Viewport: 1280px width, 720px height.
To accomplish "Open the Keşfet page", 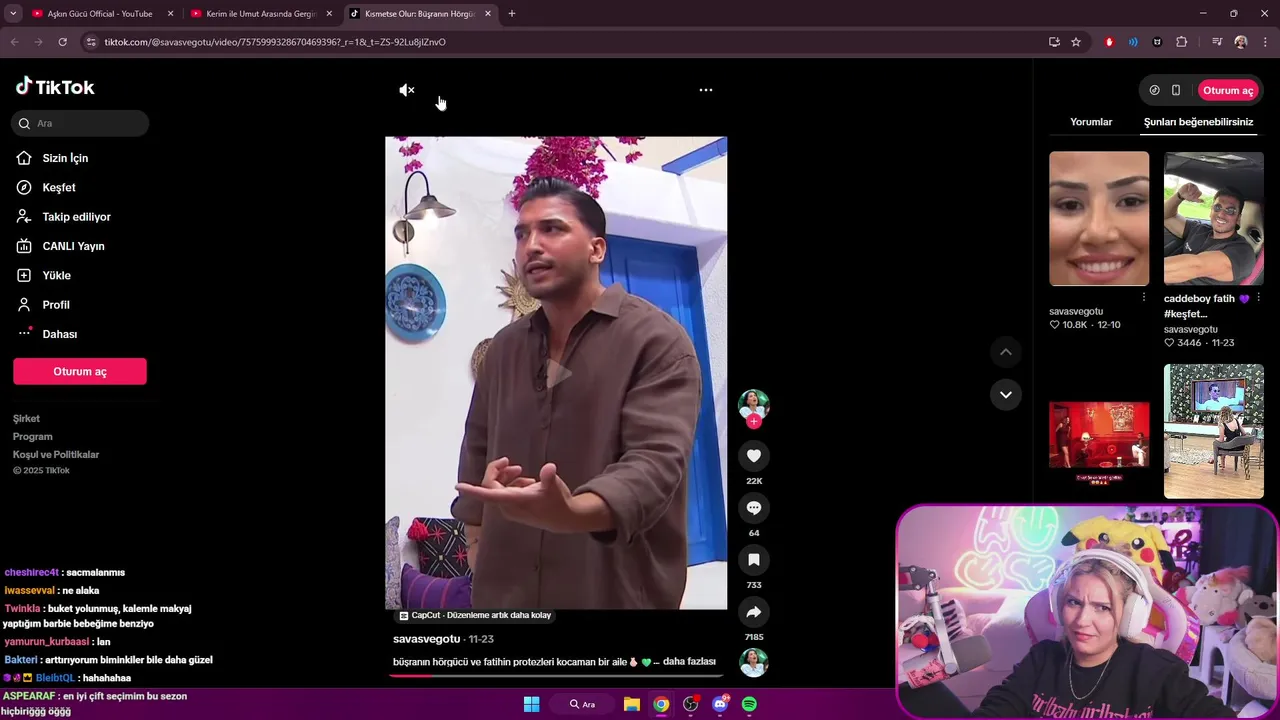I will [x=58, y=188].
